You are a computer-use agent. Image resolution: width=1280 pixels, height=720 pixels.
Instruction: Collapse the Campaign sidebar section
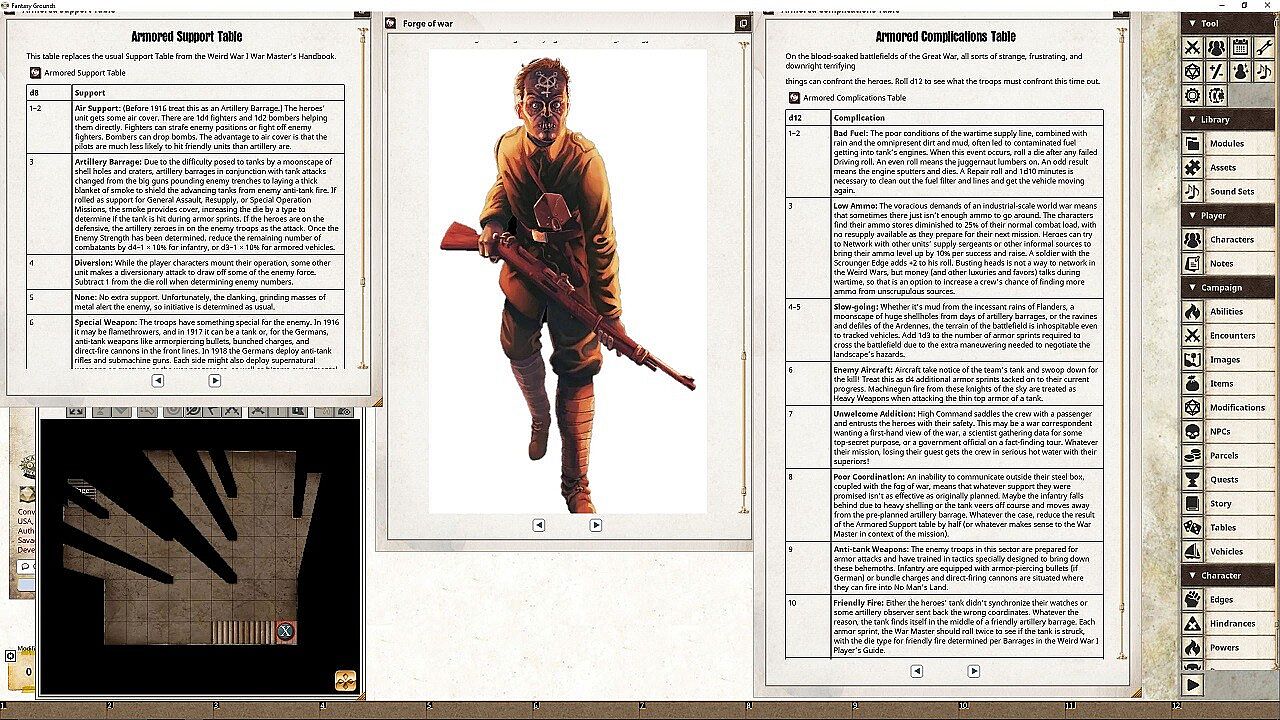[x=1229, y=287]
